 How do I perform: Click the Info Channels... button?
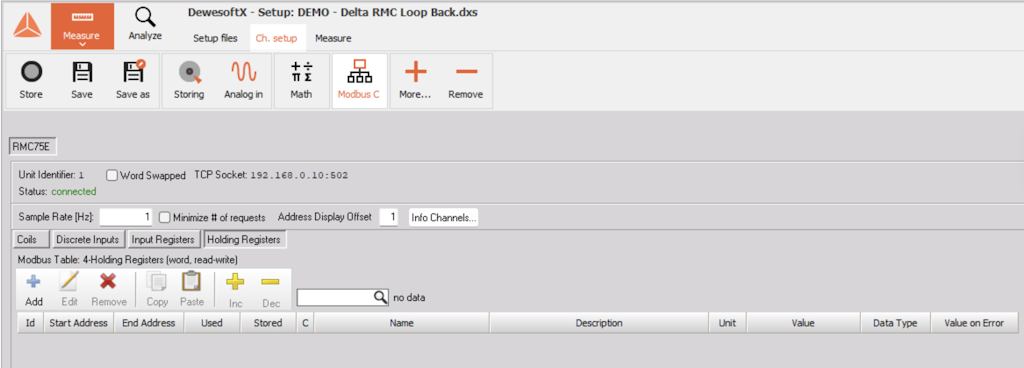click(x=443, y=217)
